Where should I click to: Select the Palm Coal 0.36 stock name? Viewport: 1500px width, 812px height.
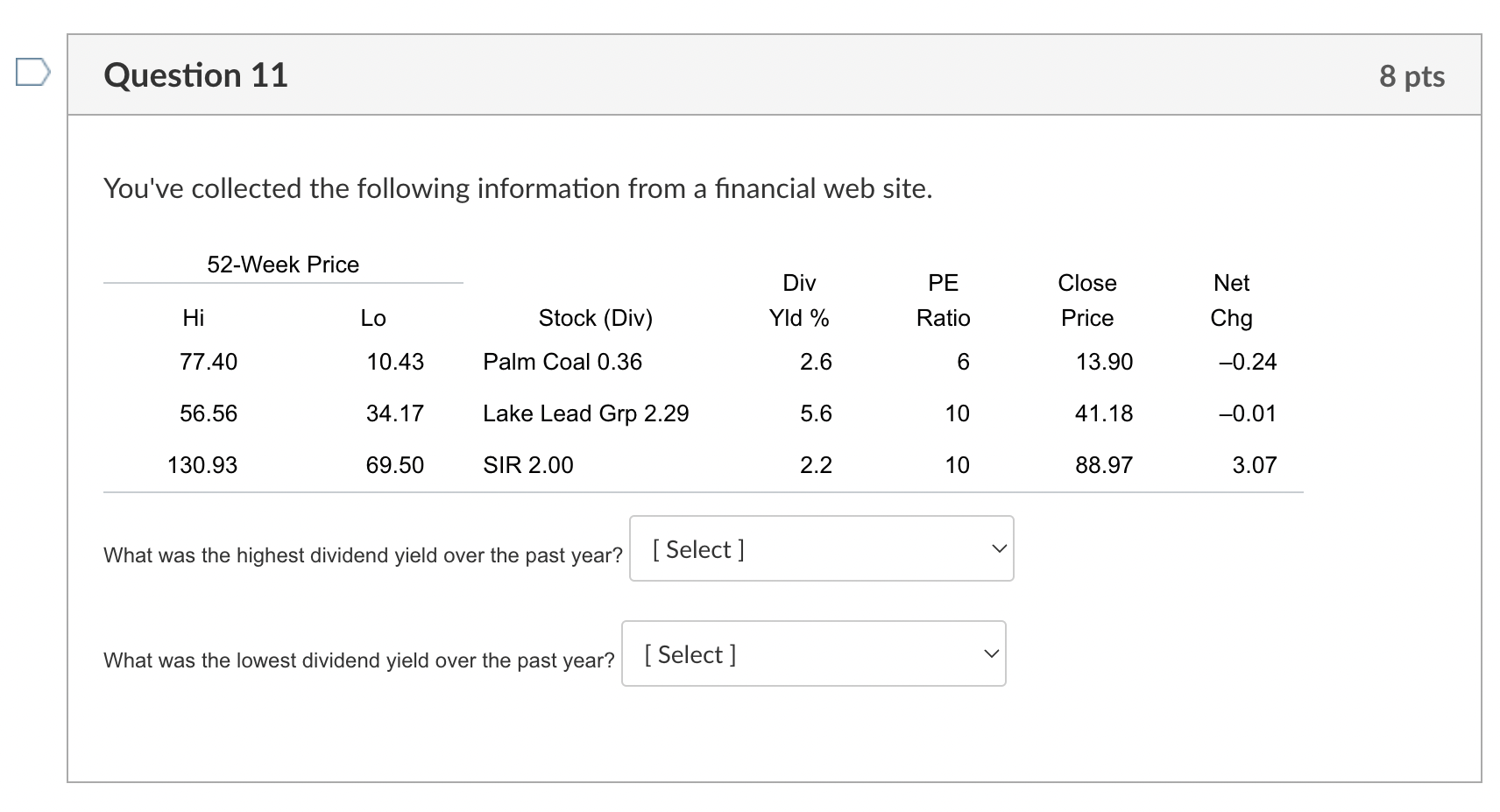(x=562, y=362)
